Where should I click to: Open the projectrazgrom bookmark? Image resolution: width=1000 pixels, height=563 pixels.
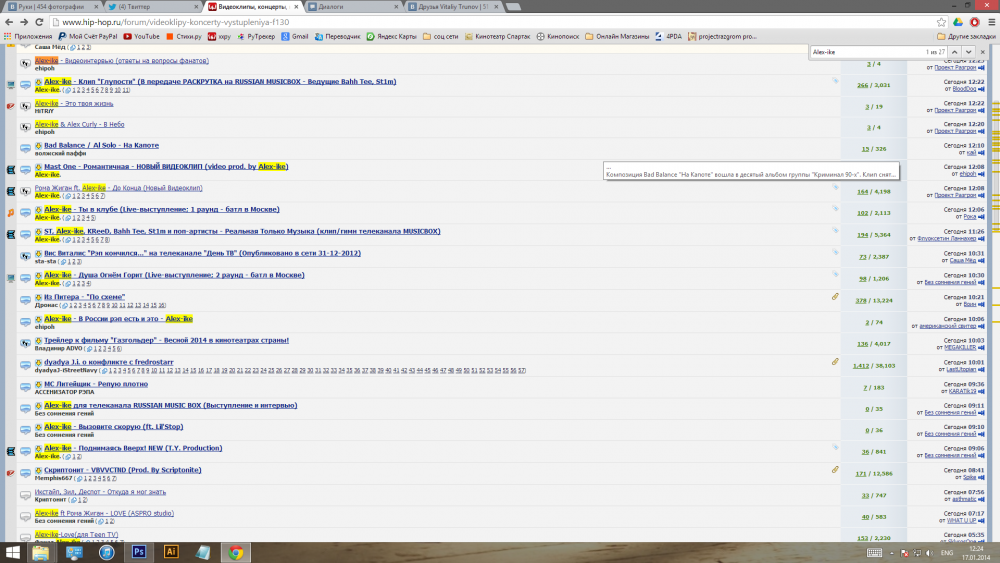click(x=723, y=36)
